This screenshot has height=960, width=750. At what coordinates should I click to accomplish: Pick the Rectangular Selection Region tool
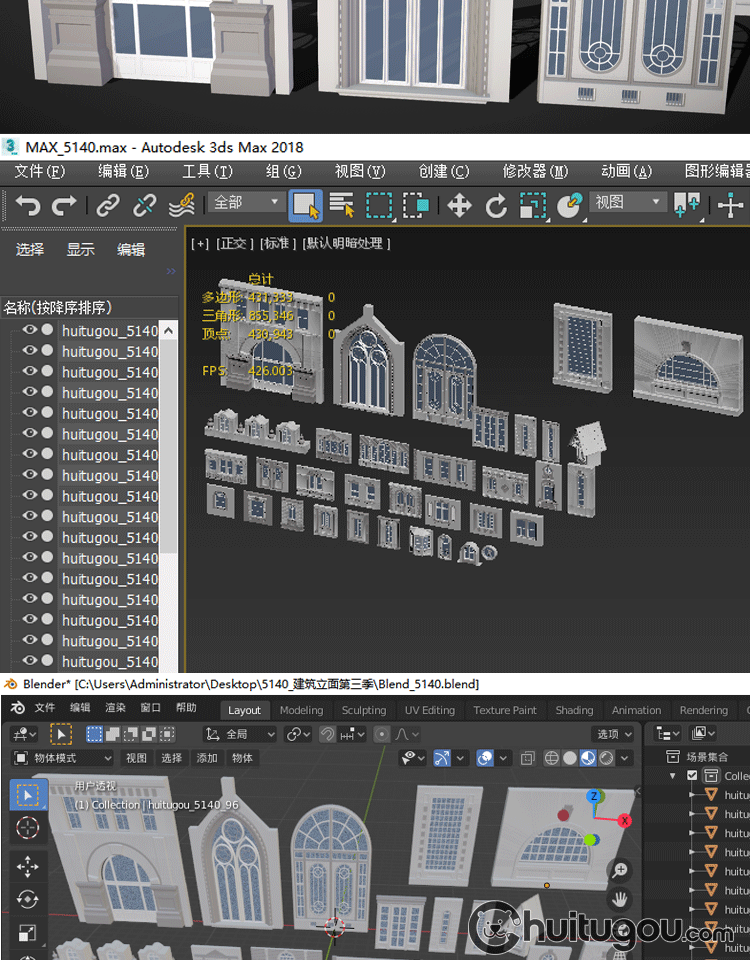[379, 205]
